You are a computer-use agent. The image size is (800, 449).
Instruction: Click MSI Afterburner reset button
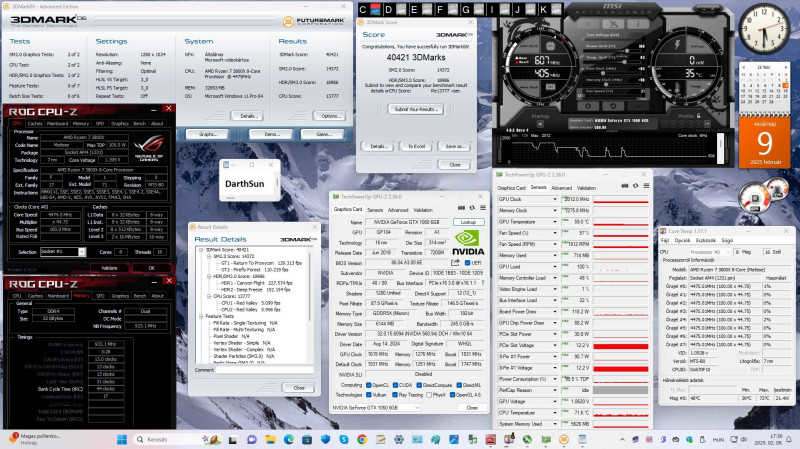613,106
